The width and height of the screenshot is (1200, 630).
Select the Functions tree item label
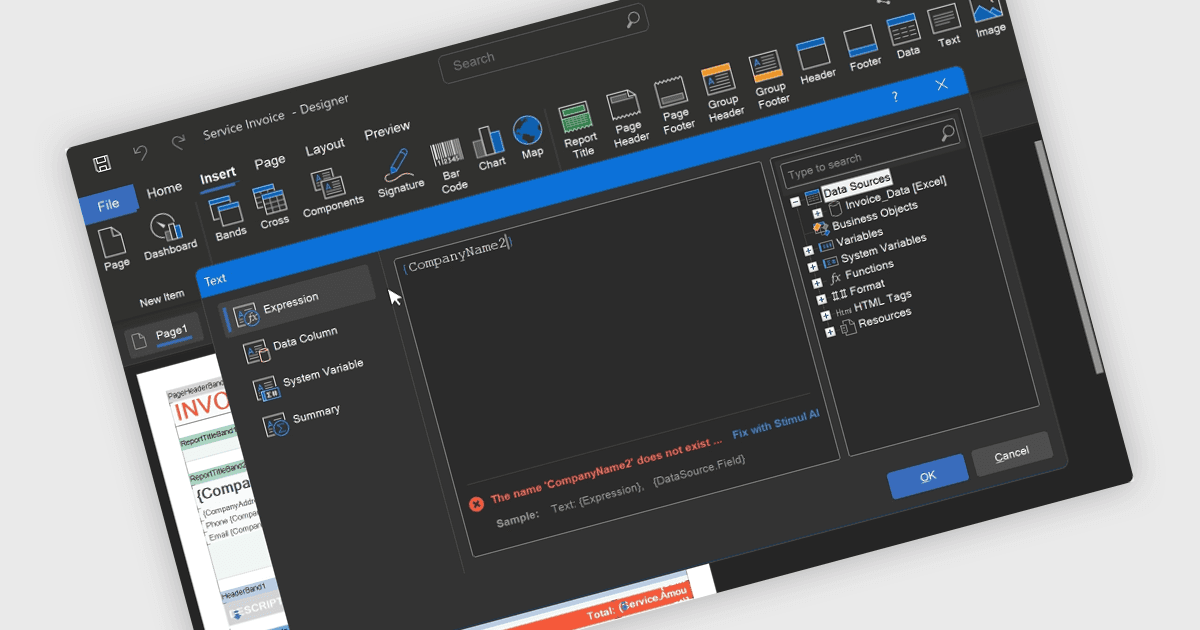pyautogui.click(x=869, y=269)
